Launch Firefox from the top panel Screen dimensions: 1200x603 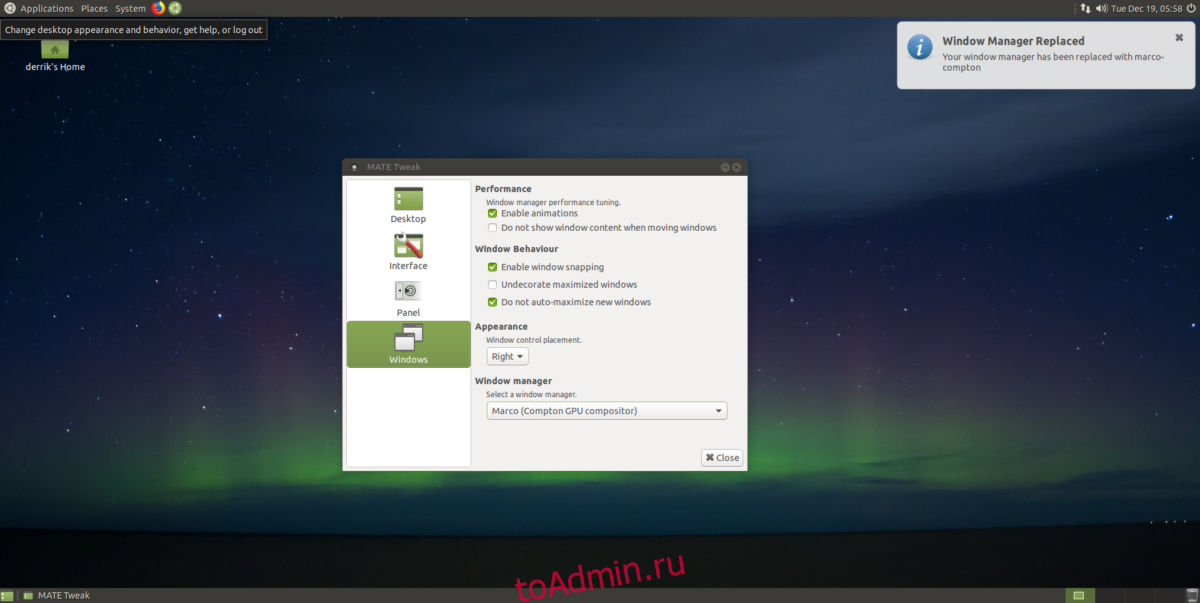coord(158,8)
